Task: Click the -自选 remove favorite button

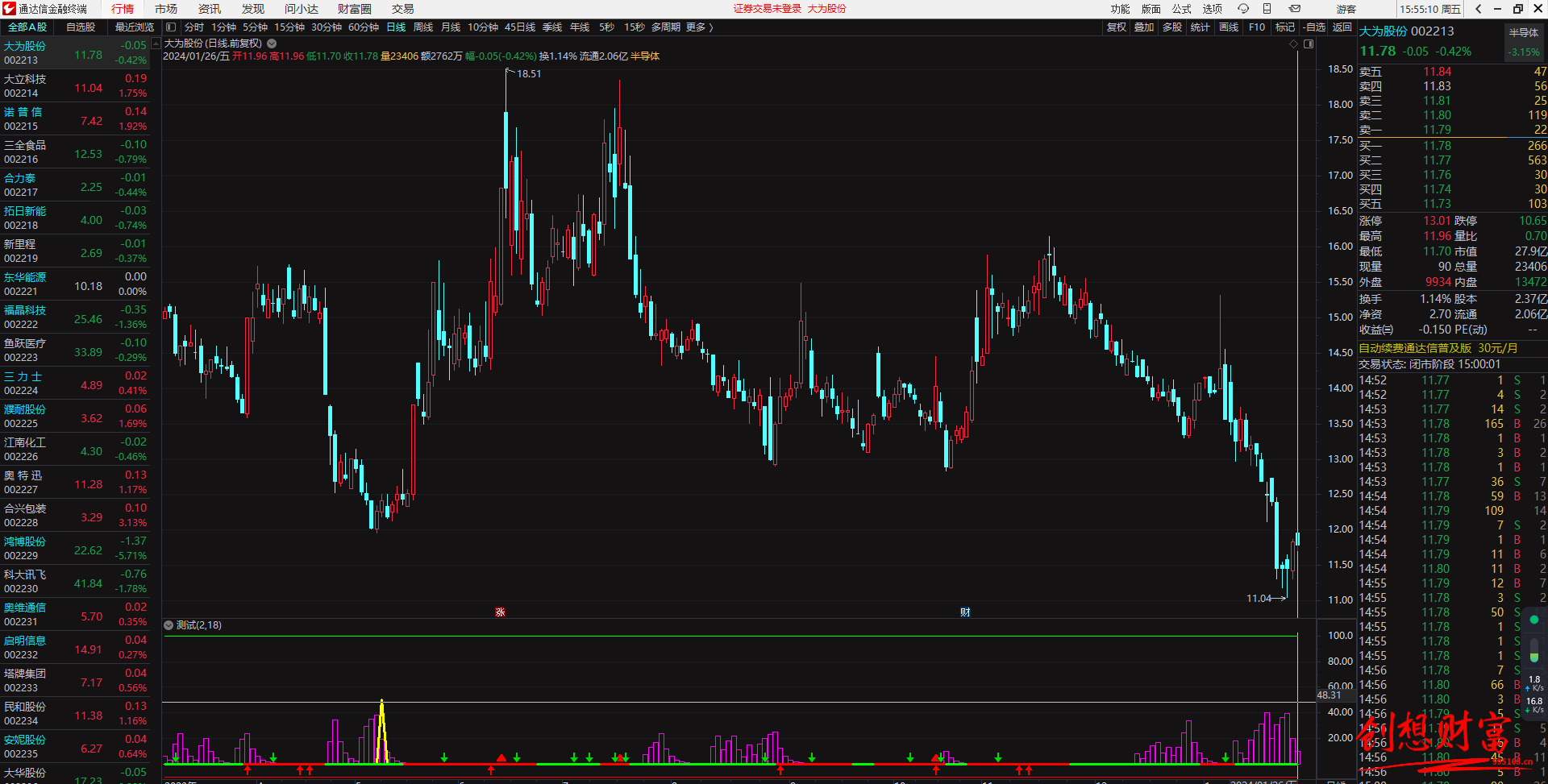Action: (1314, 27)
